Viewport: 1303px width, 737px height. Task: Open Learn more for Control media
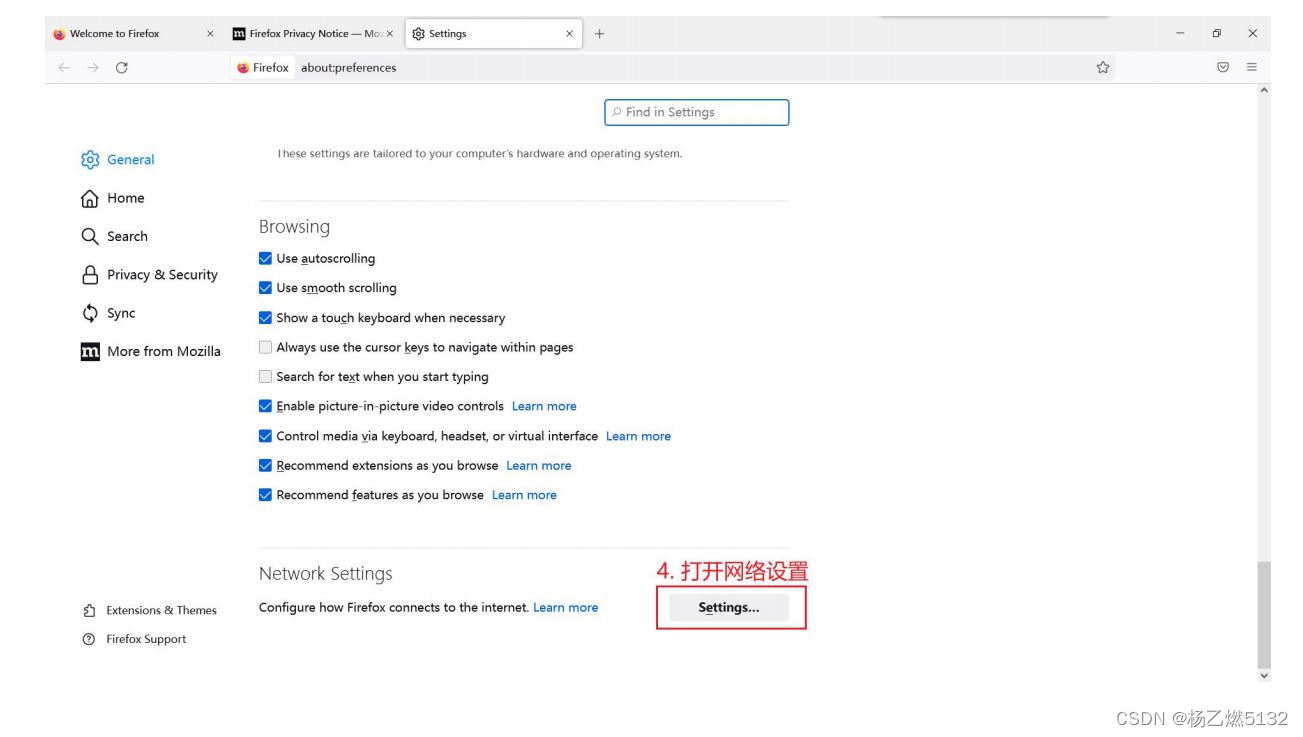[638, 436]
